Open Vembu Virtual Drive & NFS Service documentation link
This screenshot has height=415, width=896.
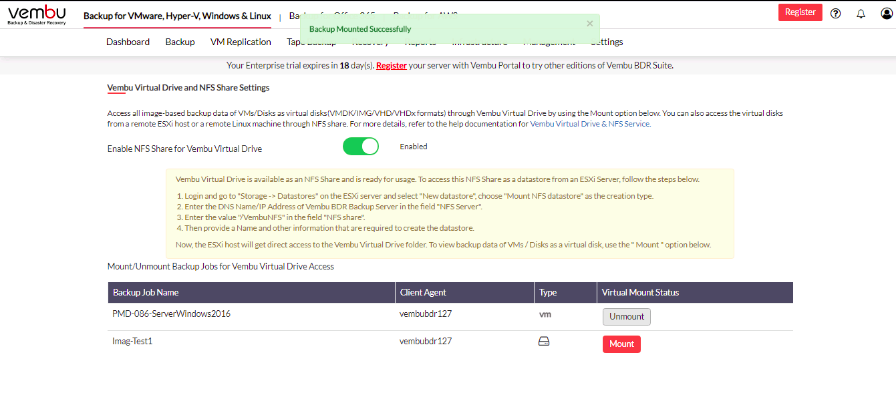590,123
